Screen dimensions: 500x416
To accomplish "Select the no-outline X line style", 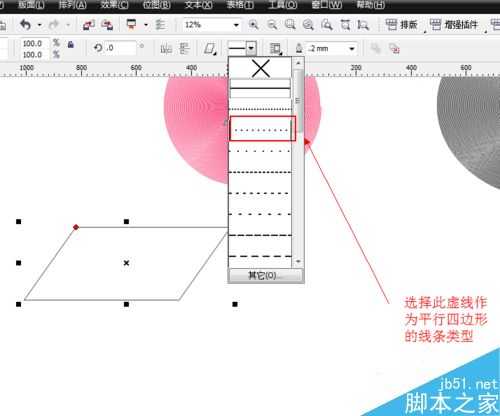I will pos(260,68).
